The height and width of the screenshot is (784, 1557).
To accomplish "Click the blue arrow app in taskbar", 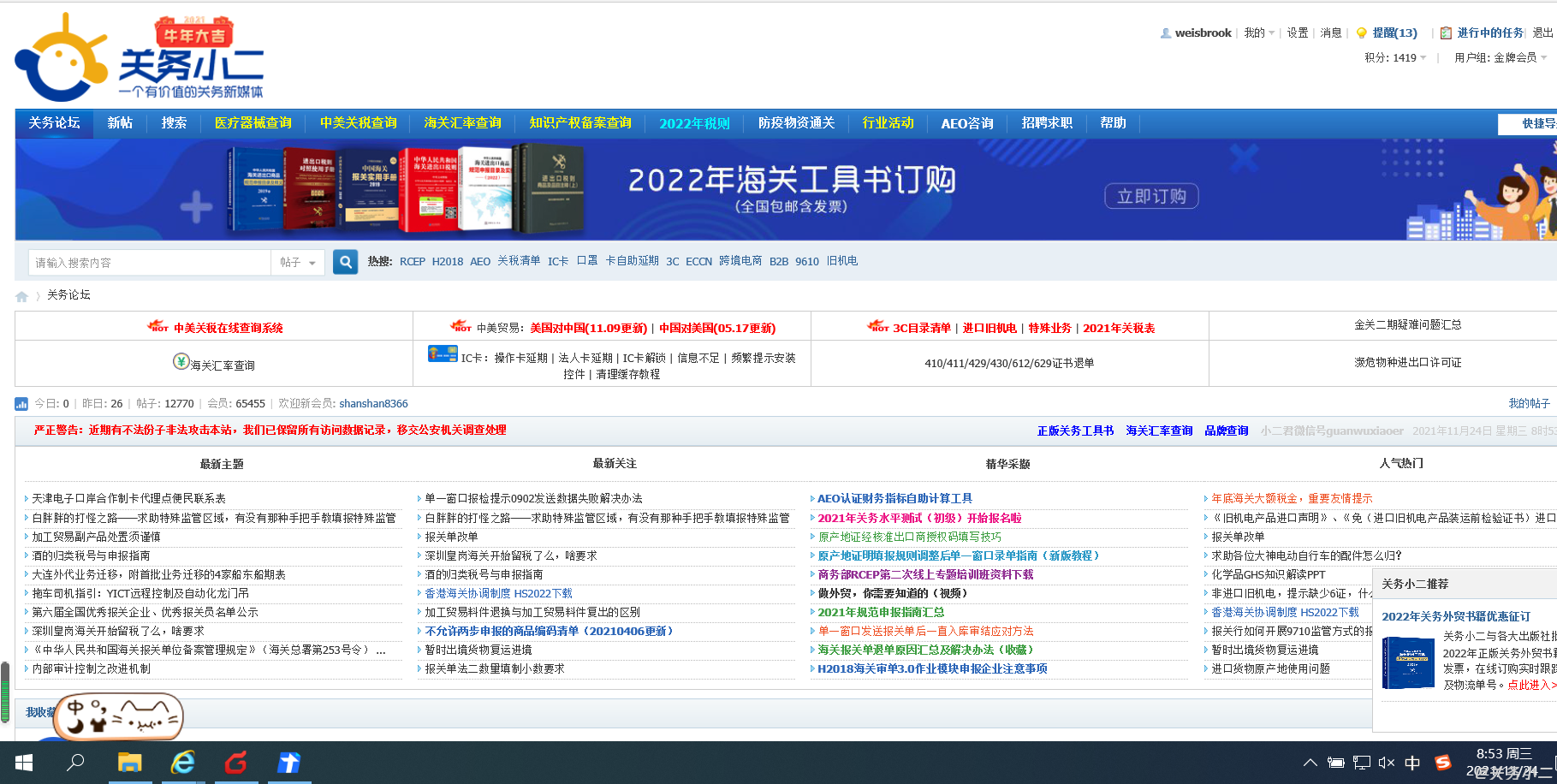I will (288, 762).
